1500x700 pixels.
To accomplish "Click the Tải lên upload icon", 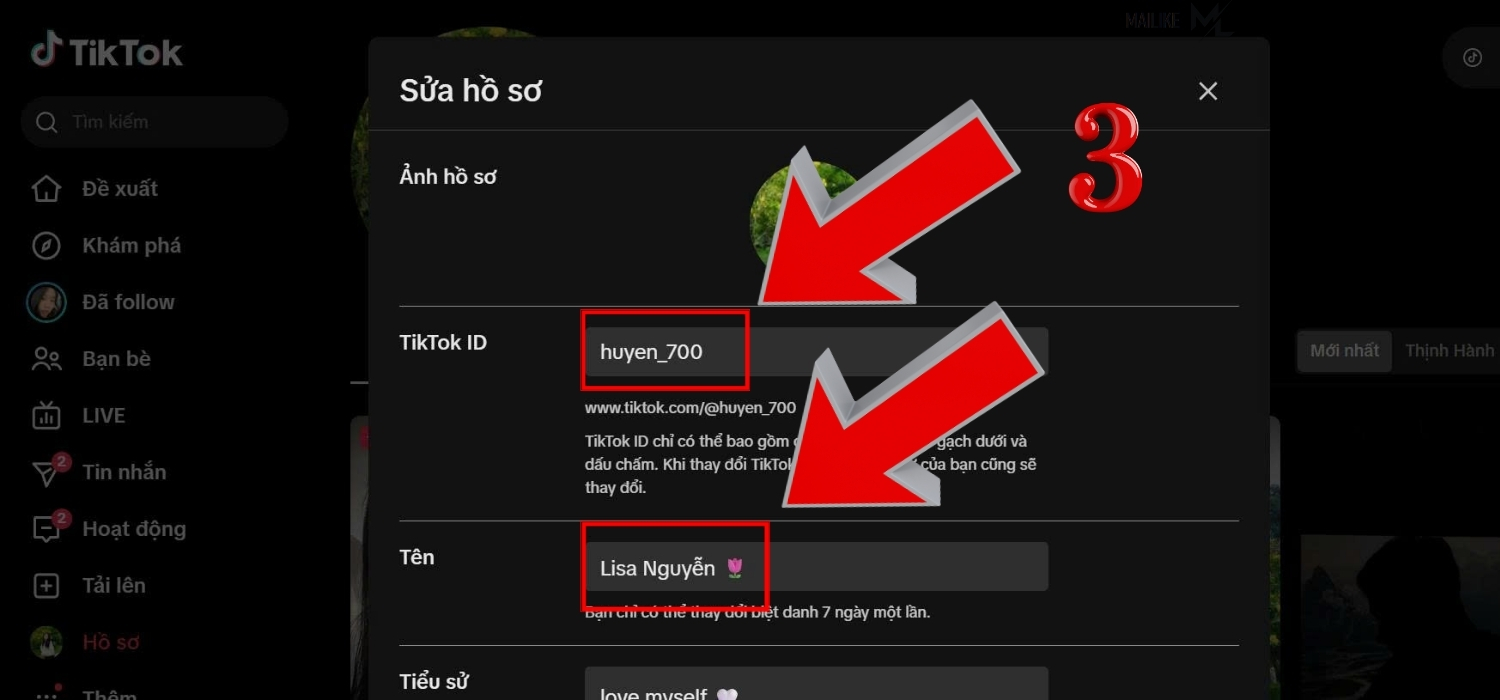I will tap(46, 586).
